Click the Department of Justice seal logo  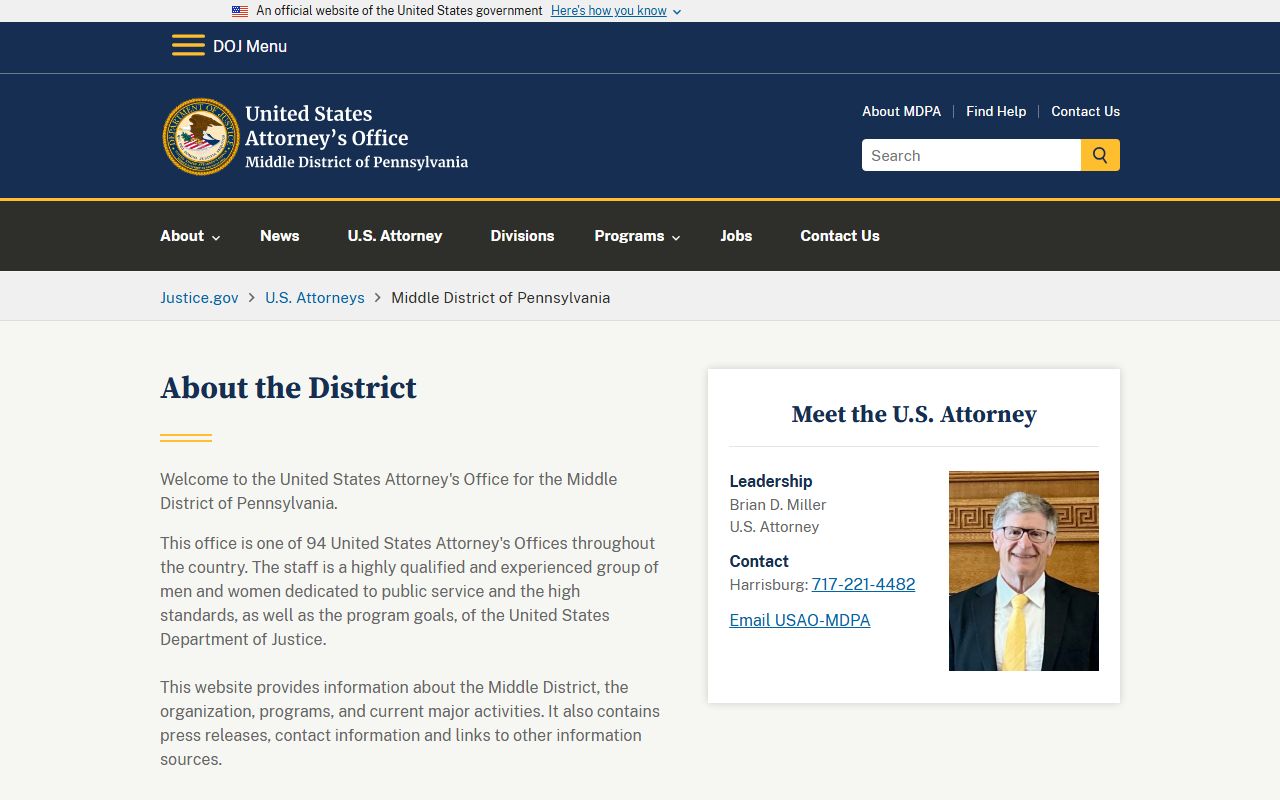click(201, 137)
